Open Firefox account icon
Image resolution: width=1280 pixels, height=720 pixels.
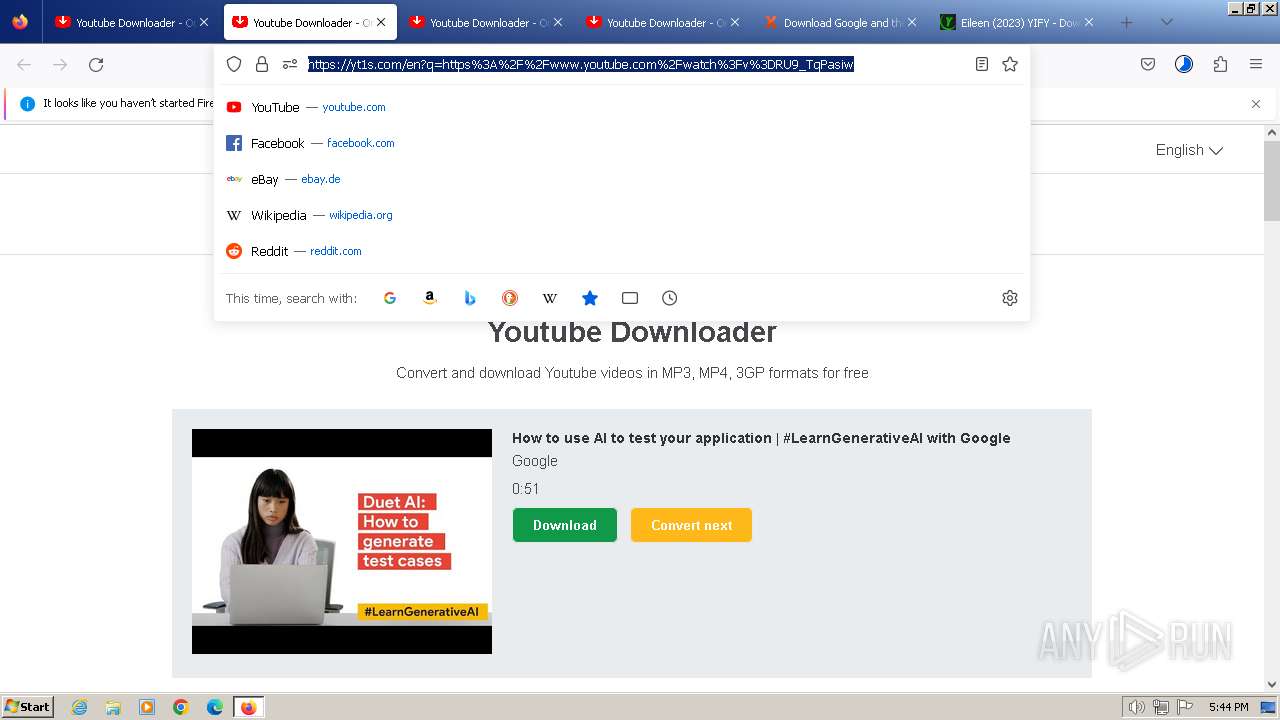[1184, 65]
